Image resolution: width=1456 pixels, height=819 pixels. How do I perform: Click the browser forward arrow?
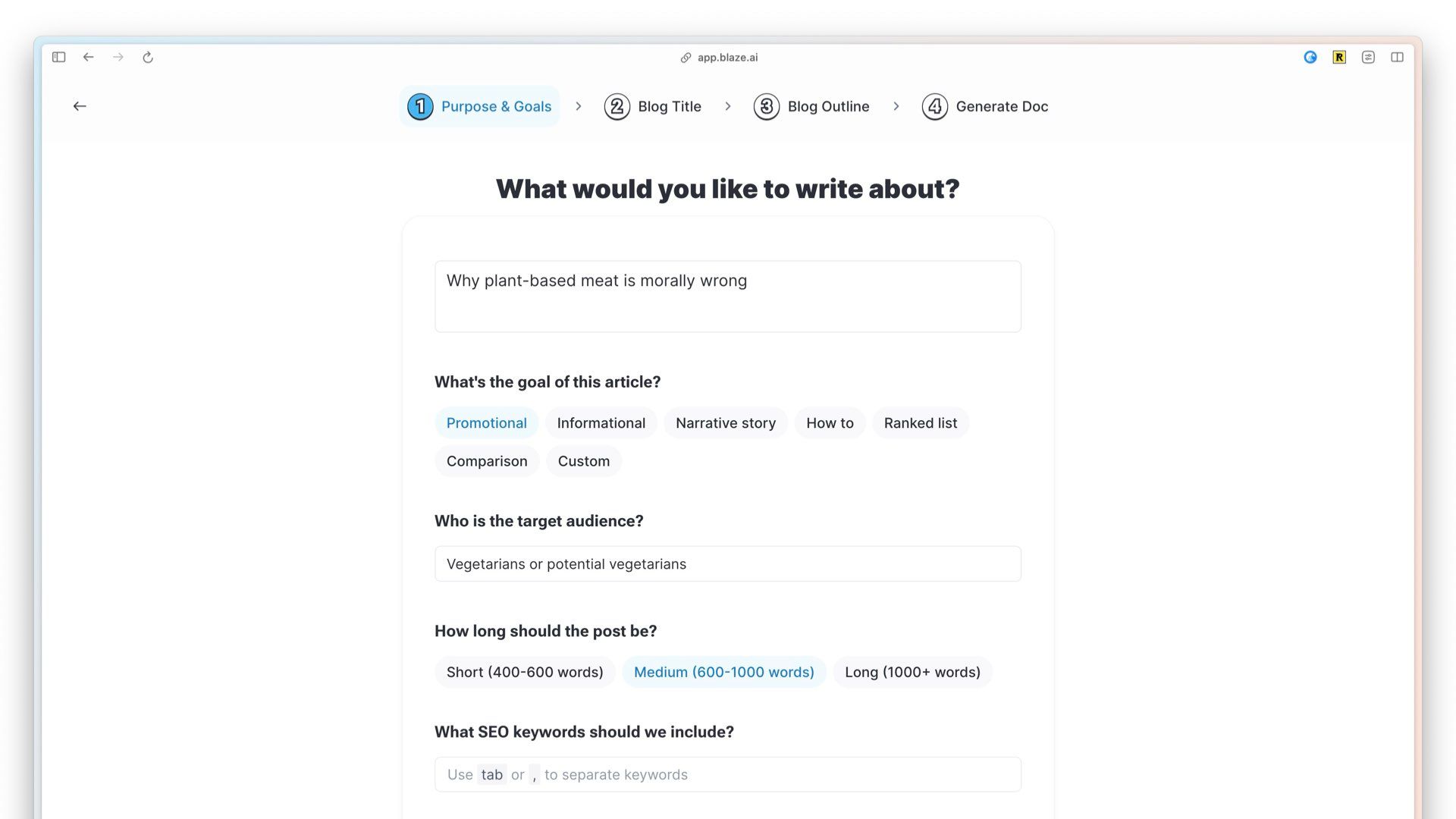click(118, 57)
